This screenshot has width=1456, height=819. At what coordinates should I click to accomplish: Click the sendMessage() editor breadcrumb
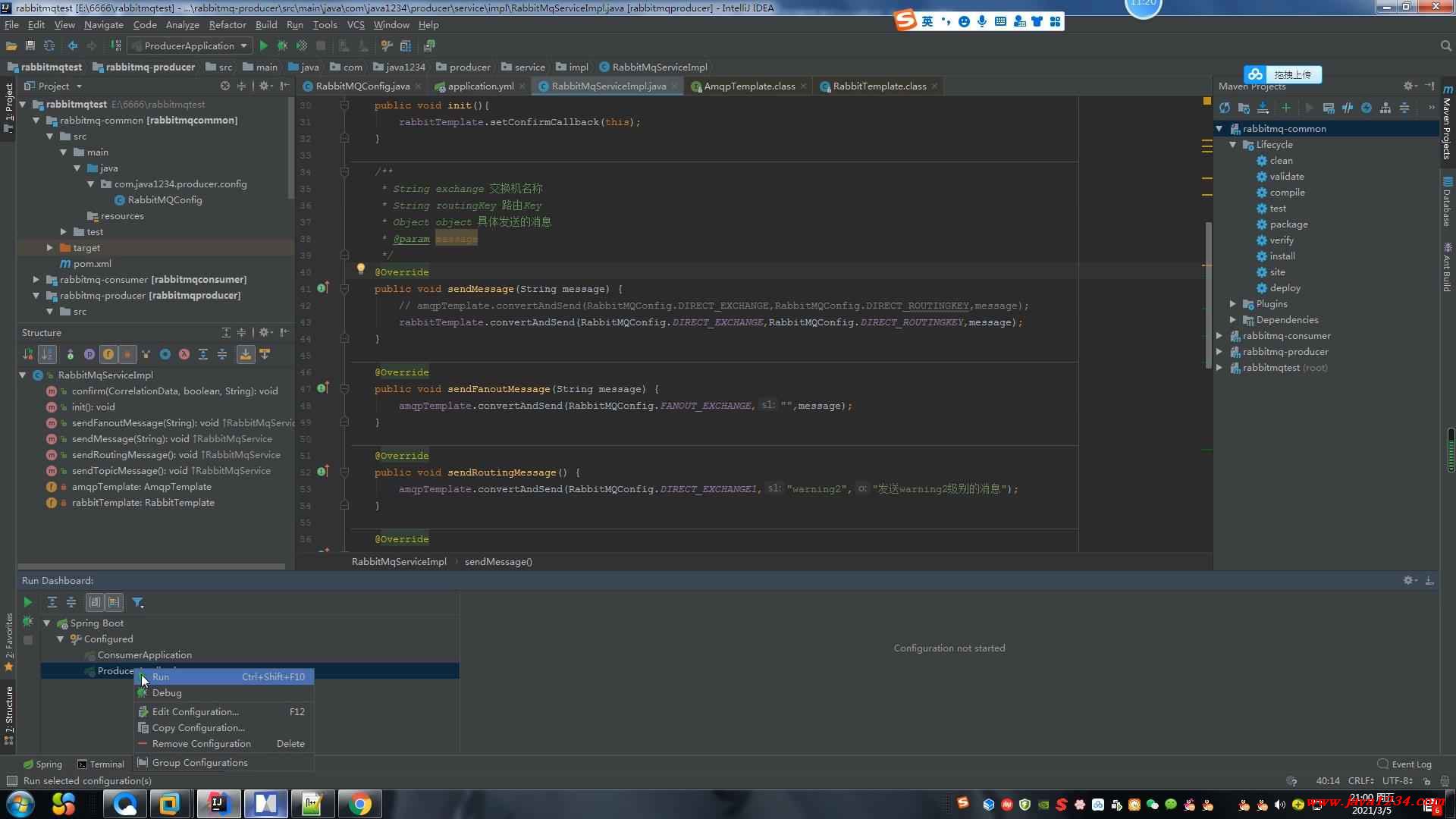tap(498, 562)
